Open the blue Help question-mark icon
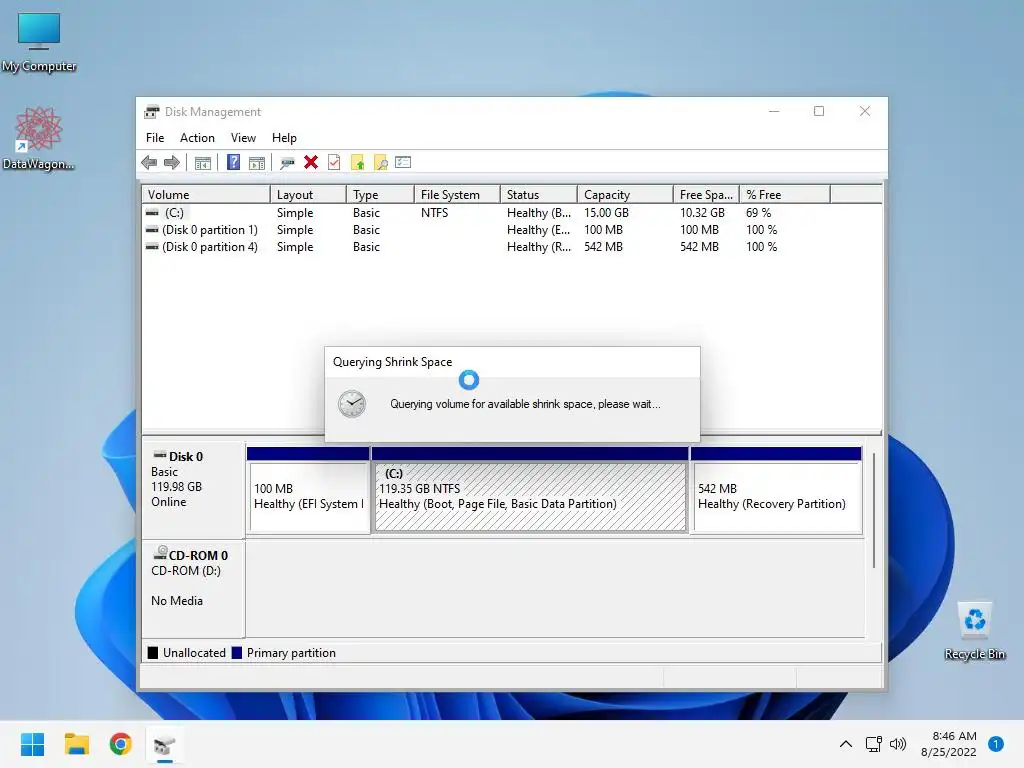Viewport: 1024px width, 768px height. (233, 162)
